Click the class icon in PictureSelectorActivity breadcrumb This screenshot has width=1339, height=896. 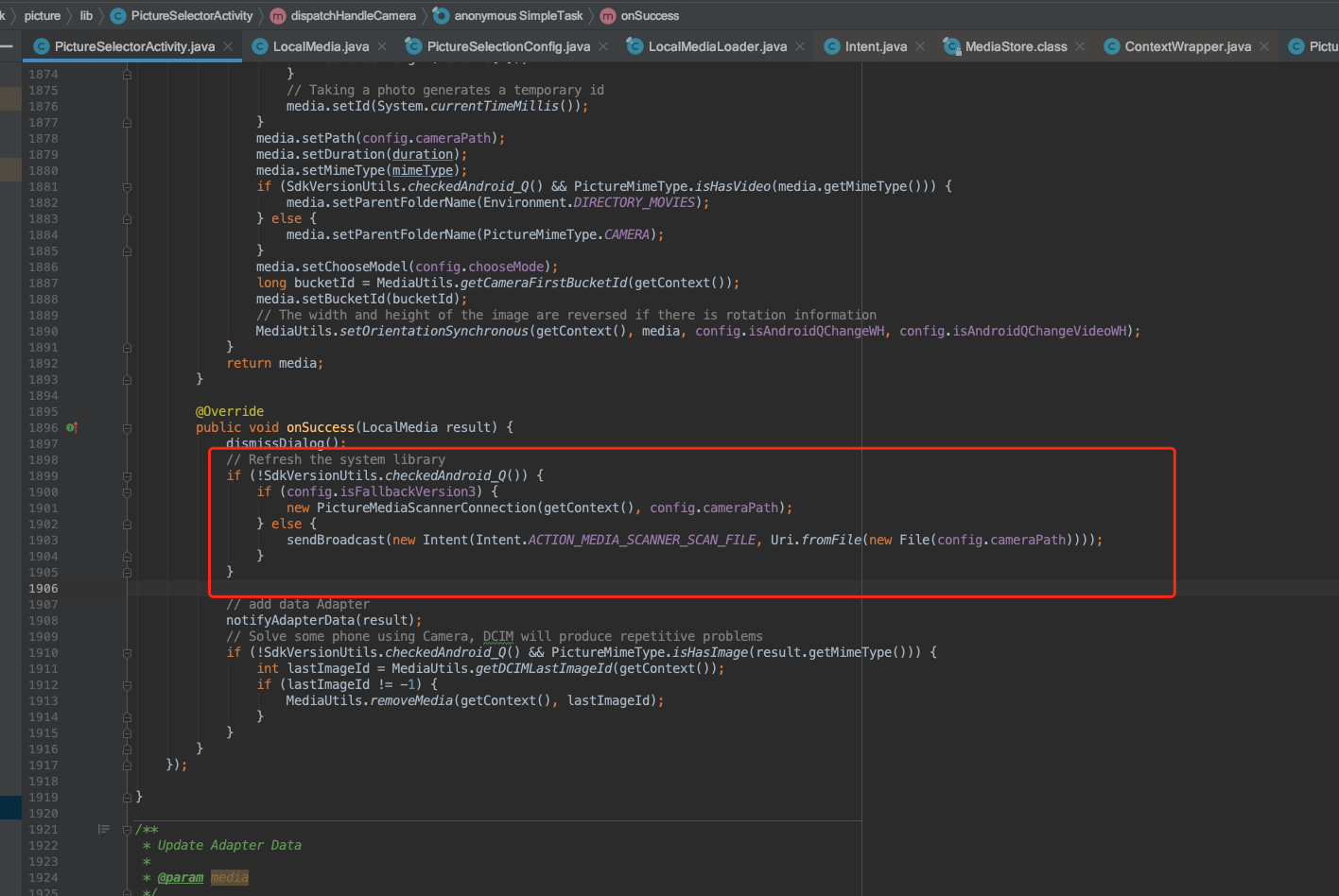click(118, 15)
